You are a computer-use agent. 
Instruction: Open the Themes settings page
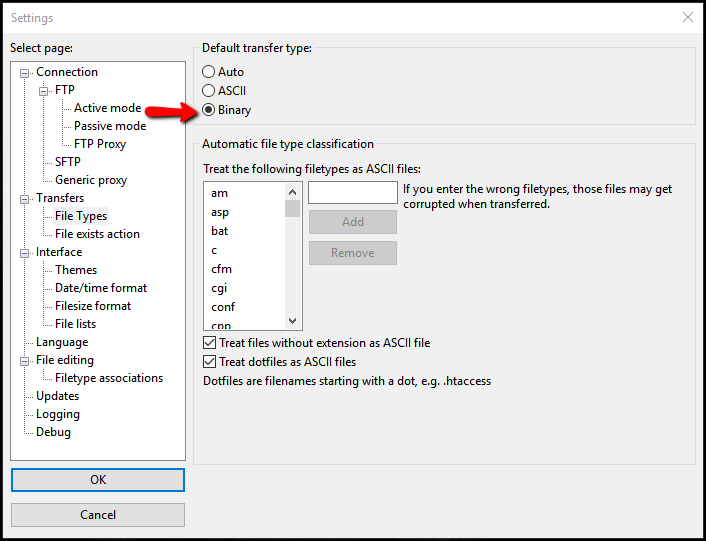click(76, 270)
